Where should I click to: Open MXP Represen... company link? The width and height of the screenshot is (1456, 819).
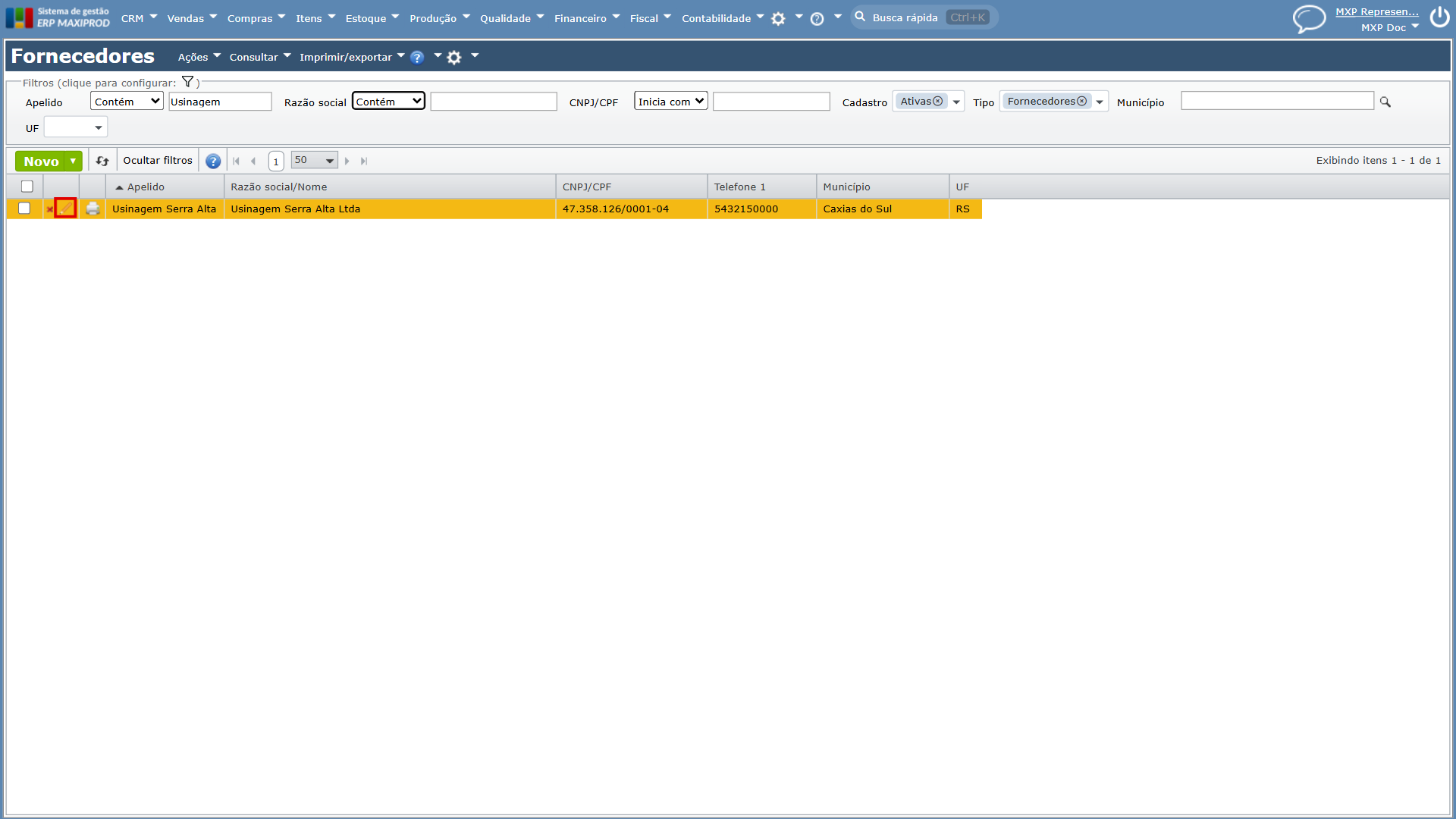pos(1376,11)
